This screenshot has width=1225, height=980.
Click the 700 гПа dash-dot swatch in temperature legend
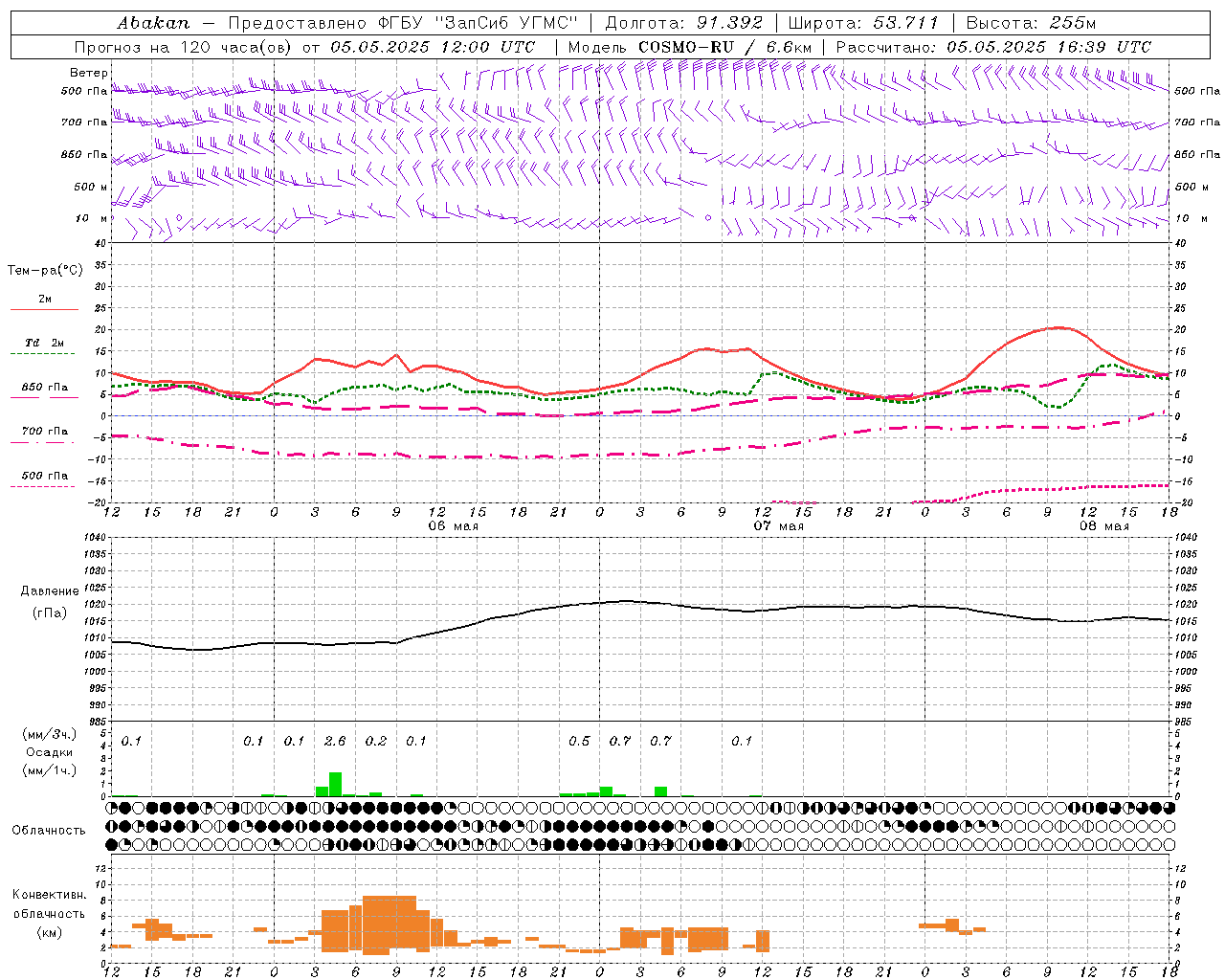(43, 443)
